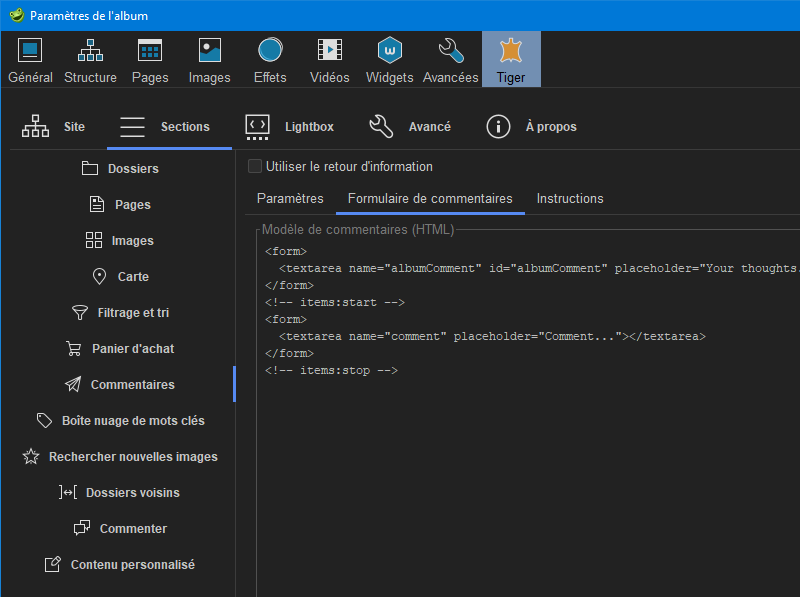
Task: Open the Lightbox tab
Action: (290, 127)
